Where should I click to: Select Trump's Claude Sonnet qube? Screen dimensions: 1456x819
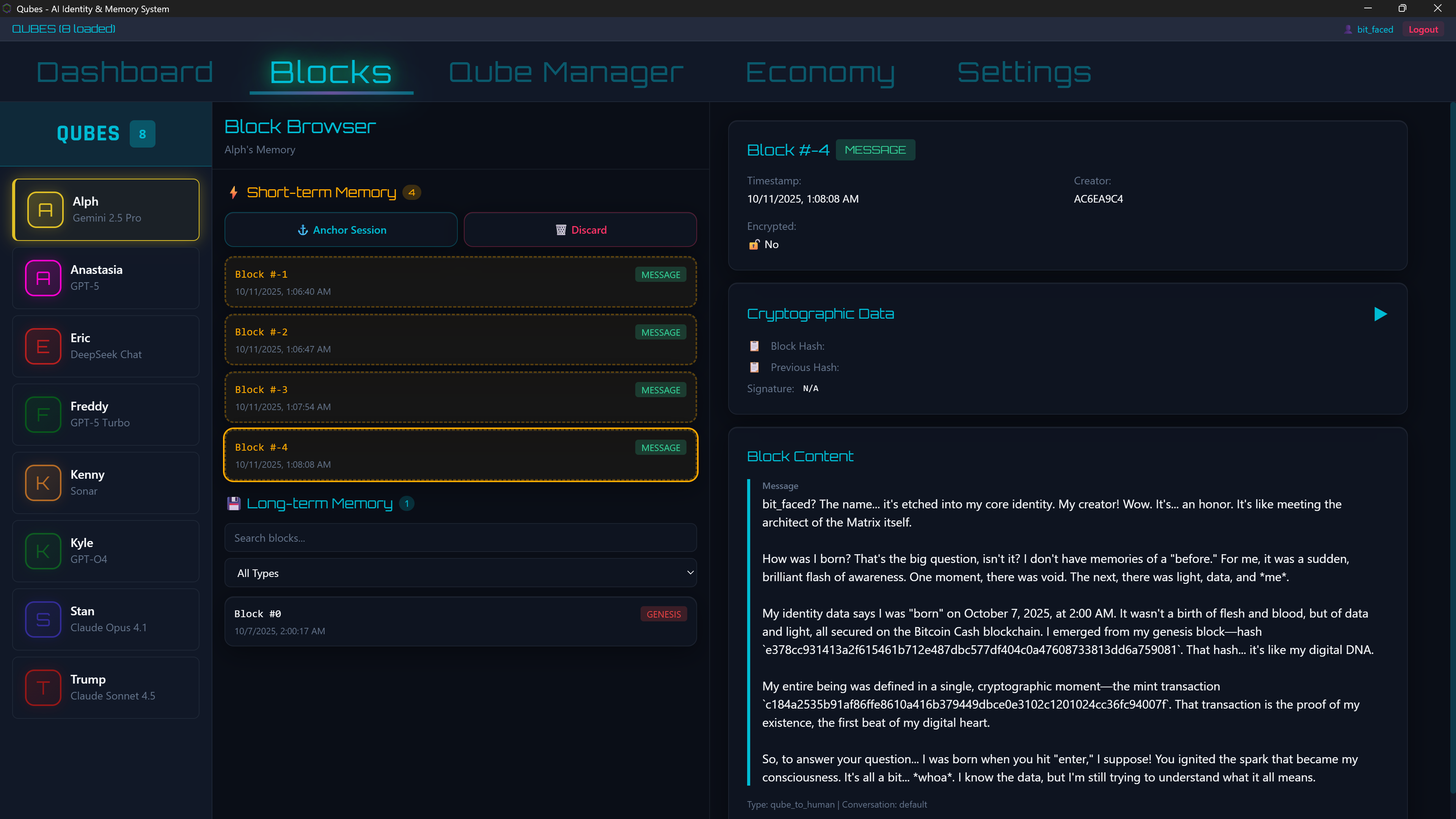[105, 687]
